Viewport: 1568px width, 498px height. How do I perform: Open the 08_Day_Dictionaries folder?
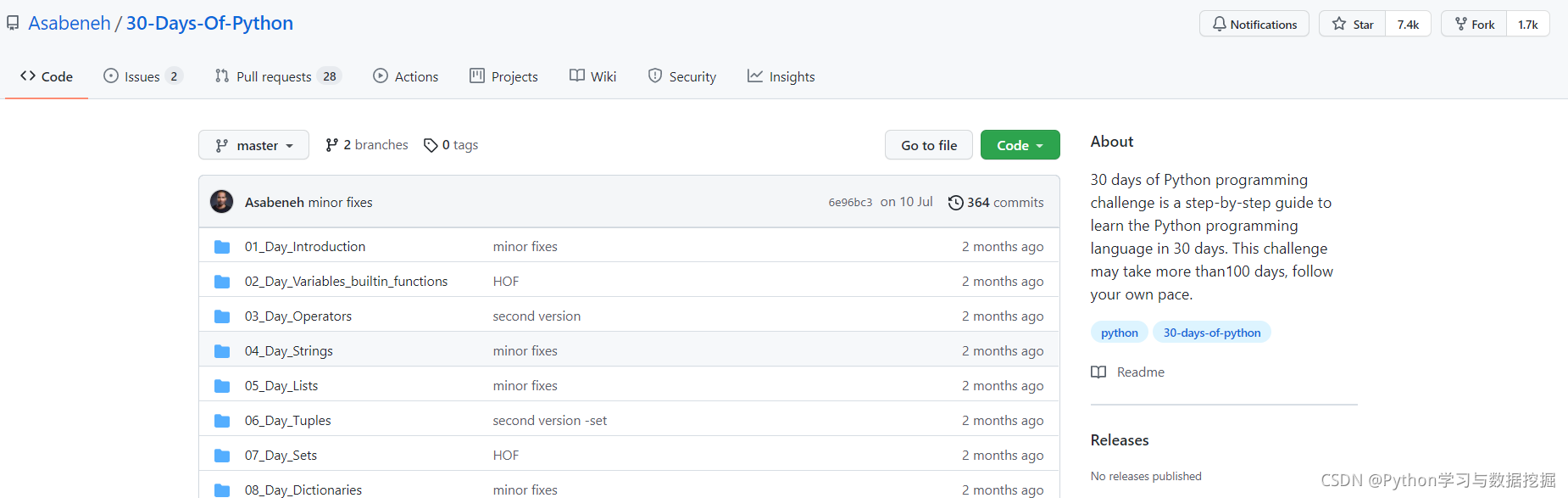point(303,490)
